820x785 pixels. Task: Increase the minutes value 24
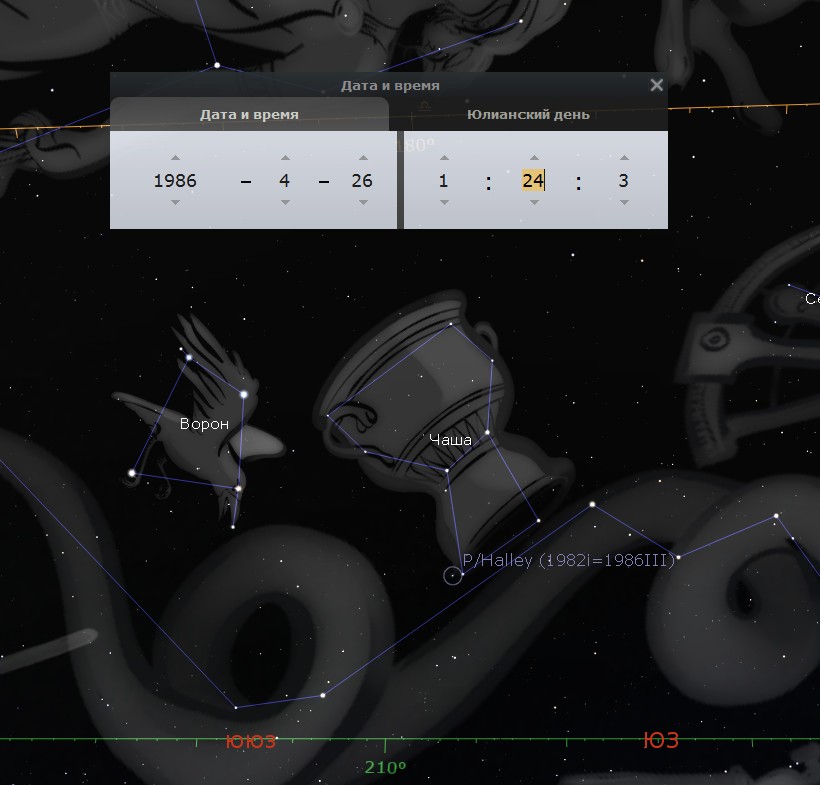pos(534,157)
